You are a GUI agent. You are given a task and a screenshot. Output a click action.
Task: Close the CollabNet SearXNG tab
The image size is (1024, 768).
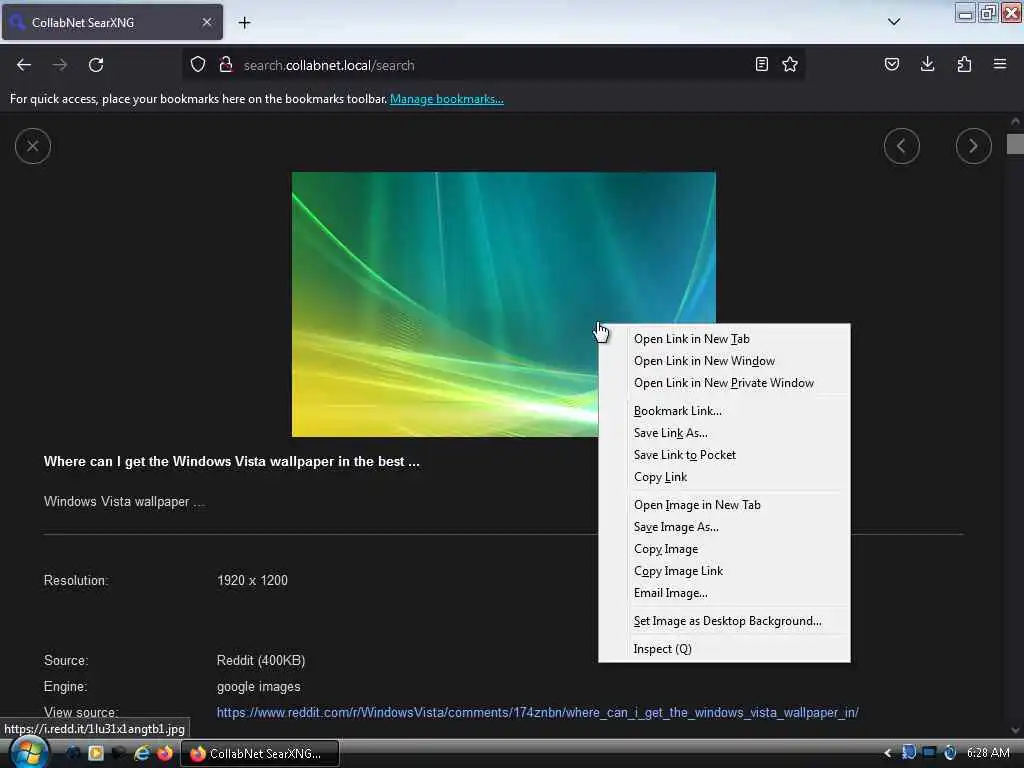point(207,22)
